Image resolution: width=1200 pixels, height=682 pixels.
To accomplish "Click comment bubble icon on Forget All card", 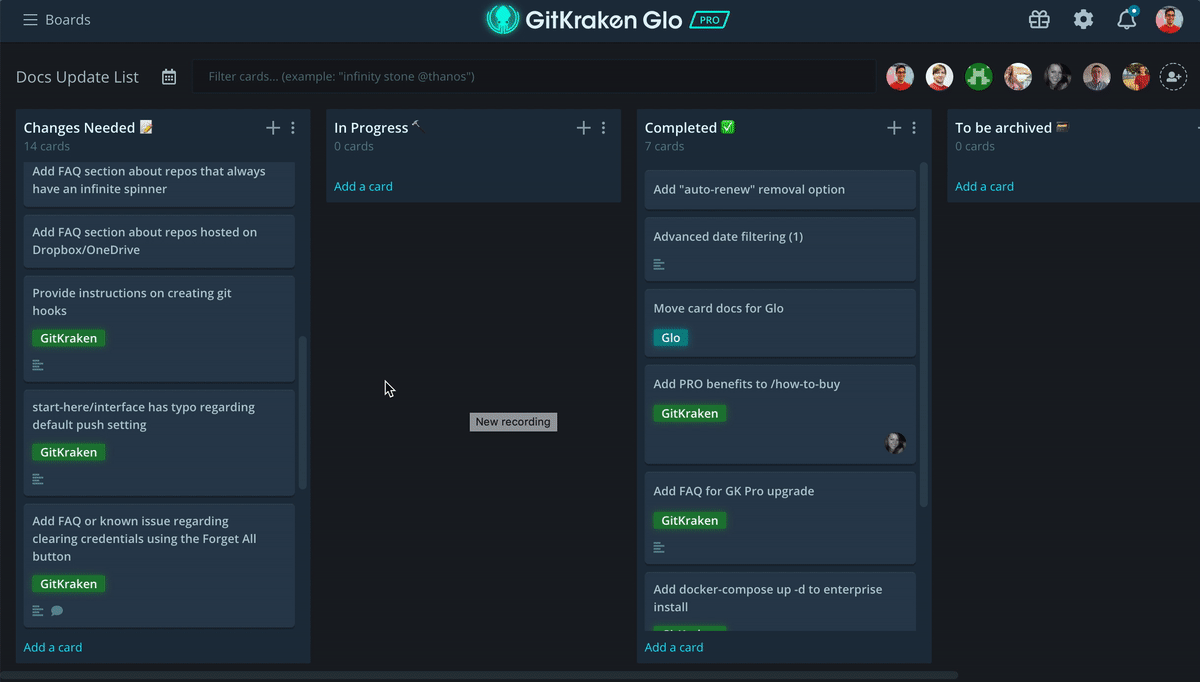I will [x=57, y=611].
